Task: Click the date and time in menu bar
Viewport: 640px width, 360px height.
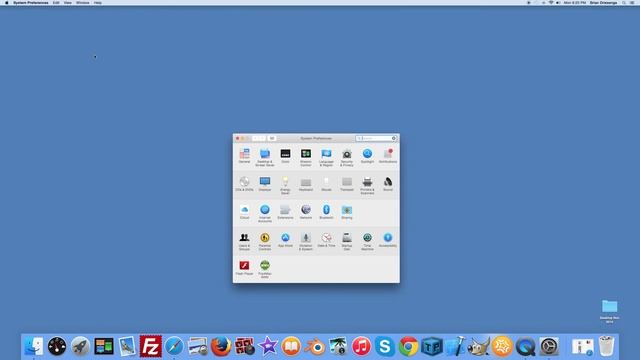Action: click(x=575, y=3)
